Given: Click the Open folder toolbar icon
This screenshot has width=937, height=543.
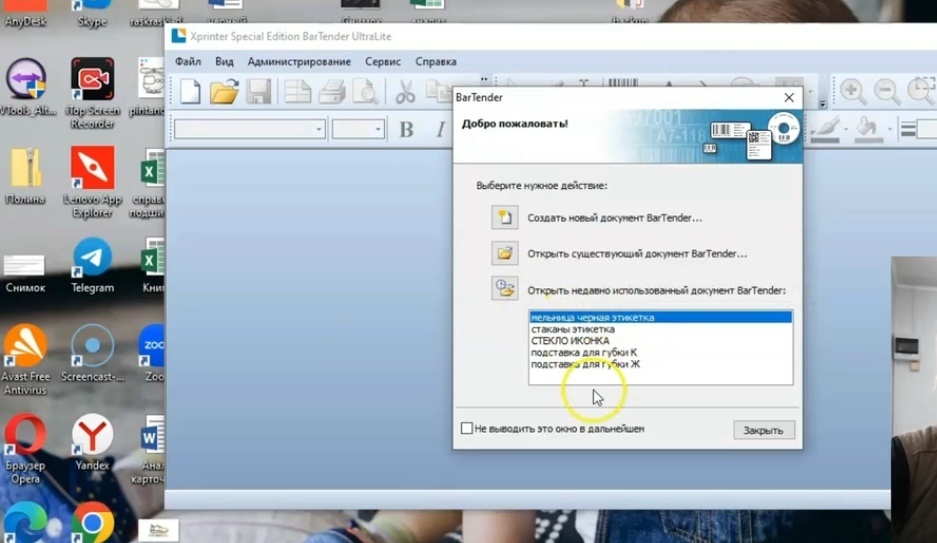Looking at the screenshot, I should 224,92.
